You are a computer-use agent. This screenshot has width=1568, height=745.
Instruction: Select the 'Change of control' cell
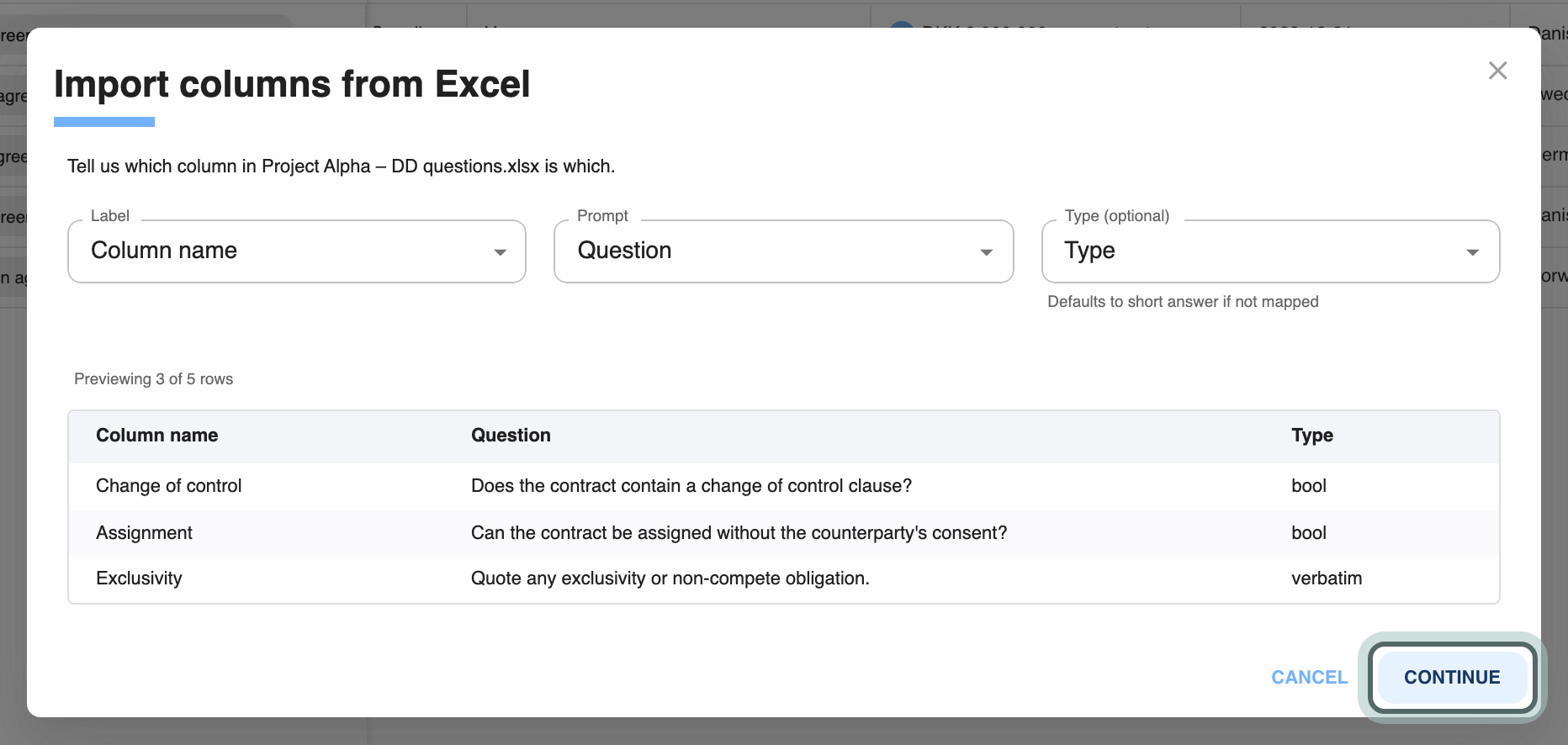(169, 486)
